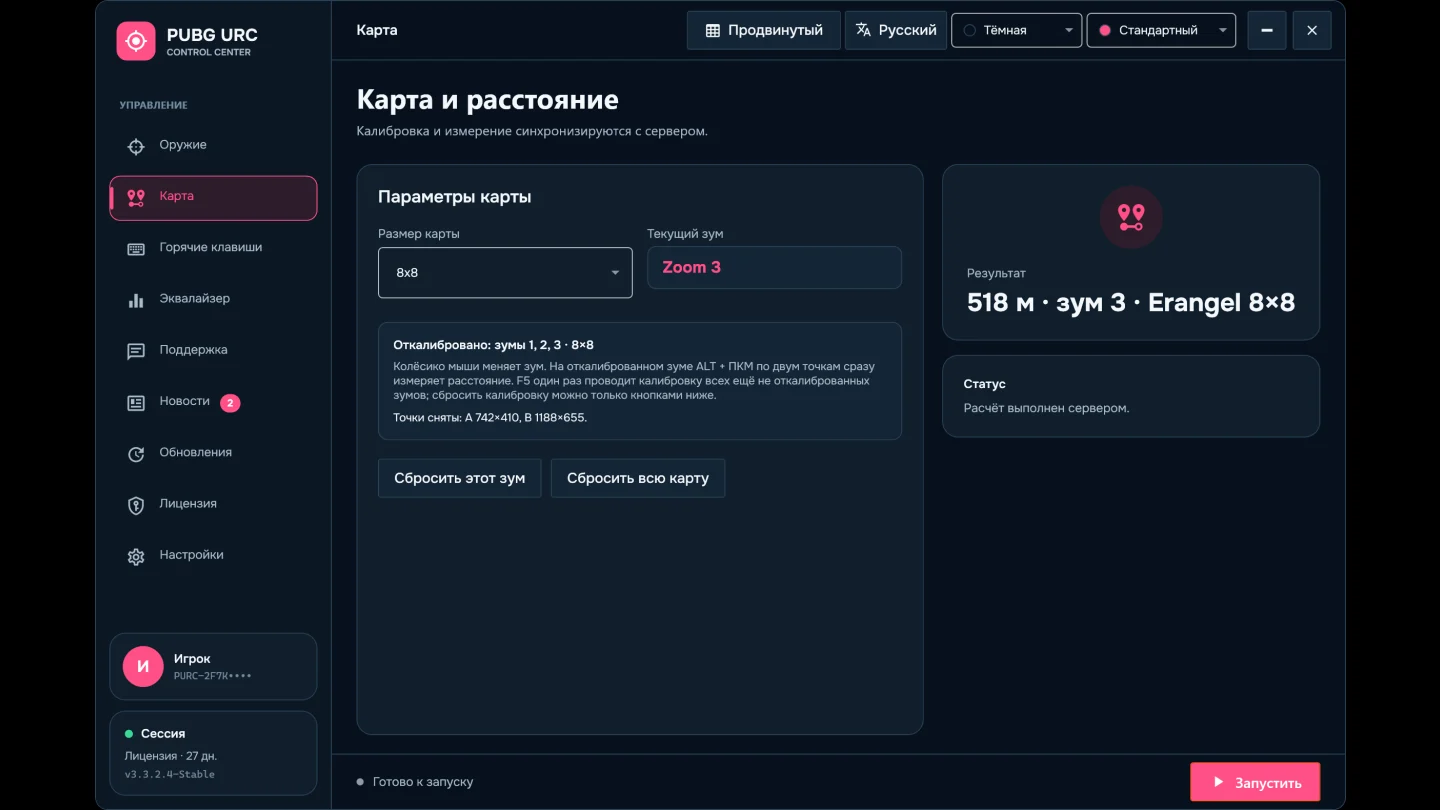Click the result card map-pin icon
Image resolution: width=1440 pixels, height=810 pixels.
[x=1131, y=217]
